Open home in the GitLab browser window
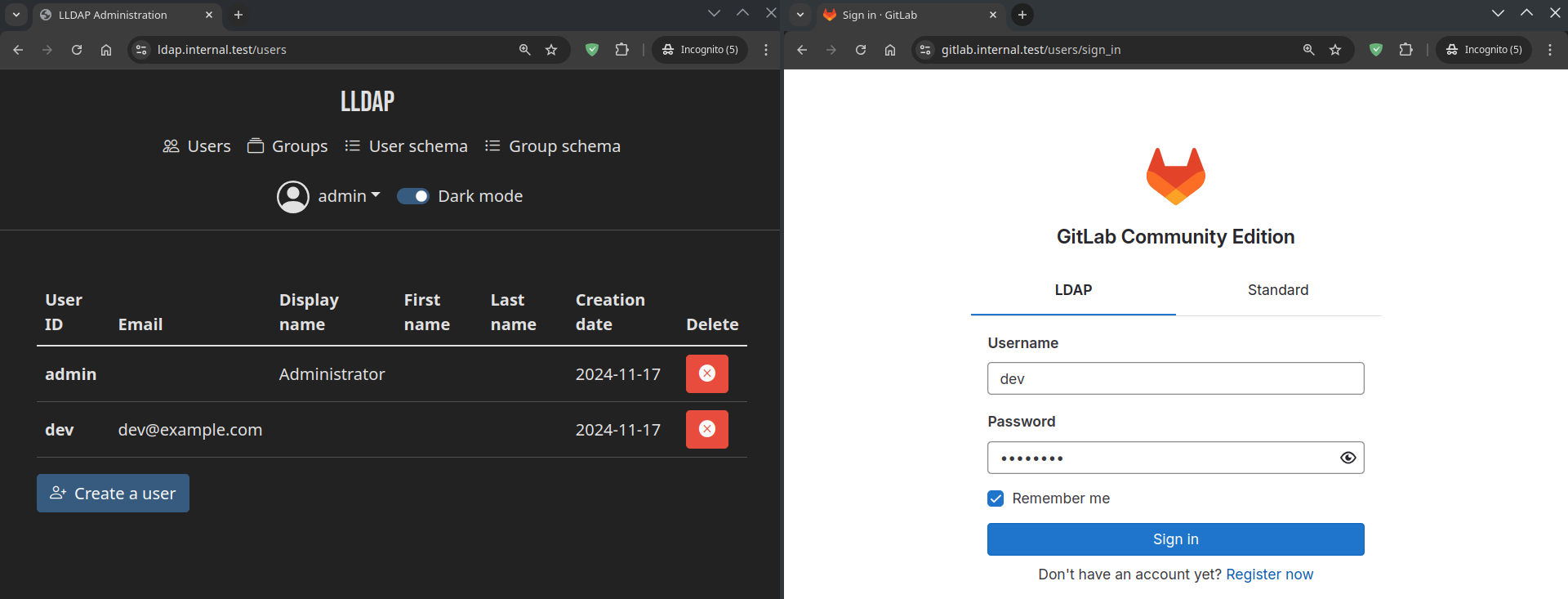 click(890, 50)
